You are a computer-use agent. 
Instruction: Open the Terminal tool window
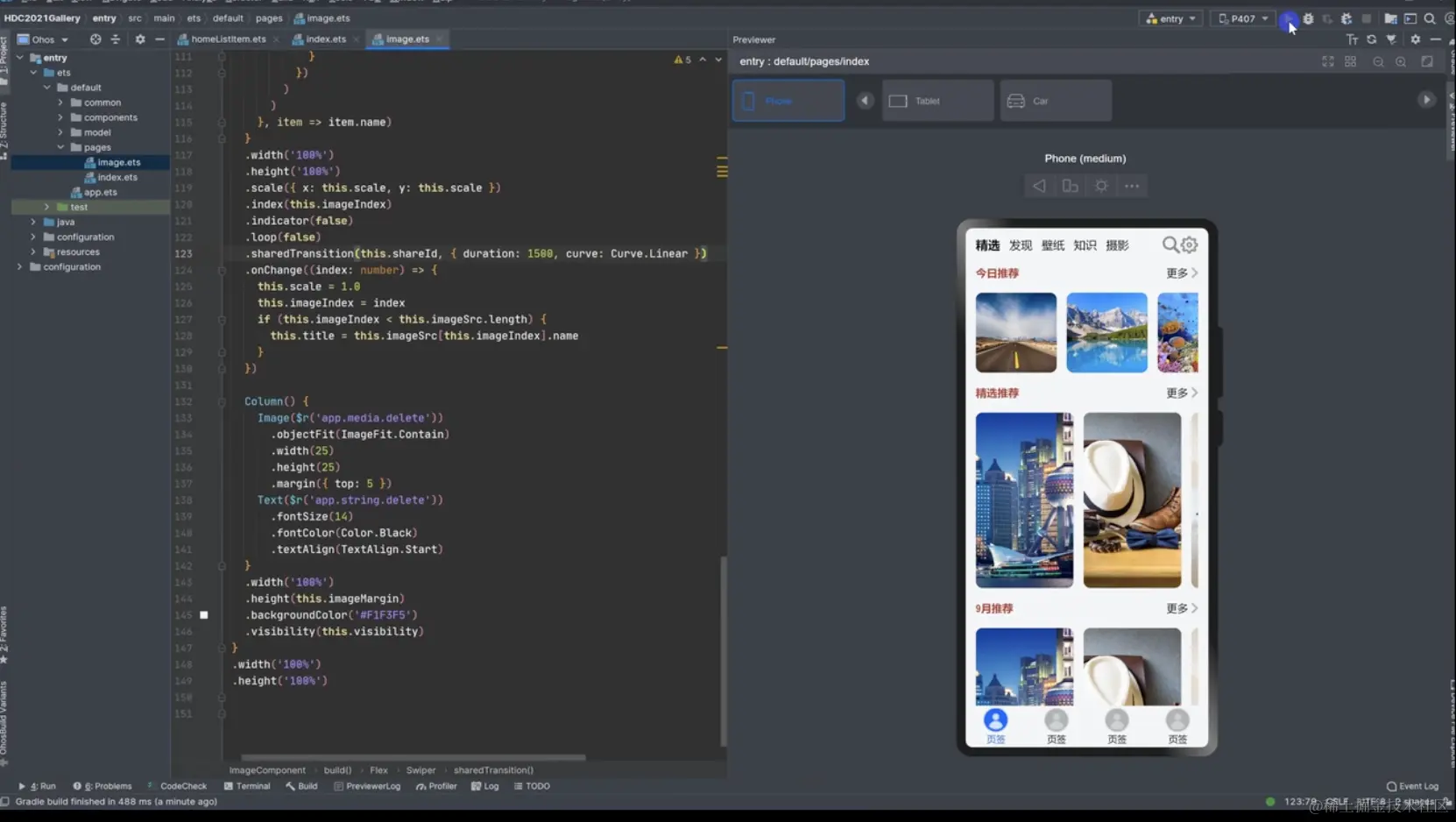pos(247,786)
